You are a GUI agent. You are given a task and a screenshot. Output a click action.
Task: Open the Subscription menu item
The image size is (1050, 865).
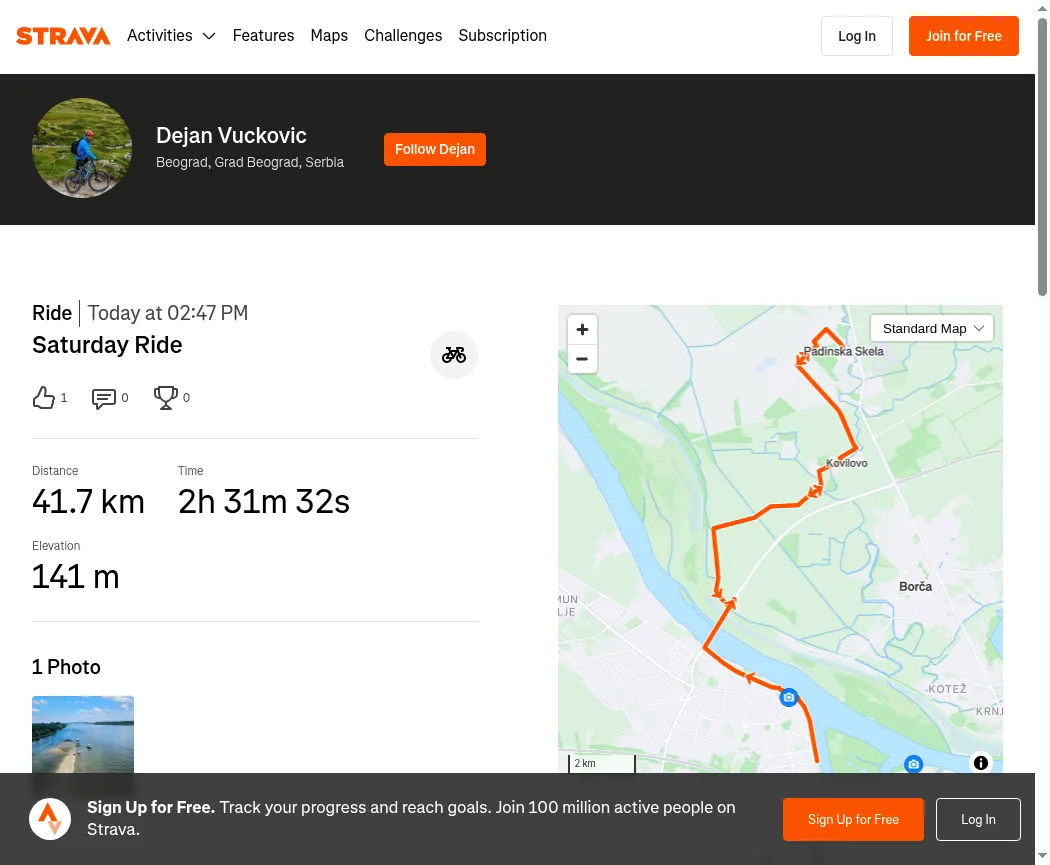[502, 35]
